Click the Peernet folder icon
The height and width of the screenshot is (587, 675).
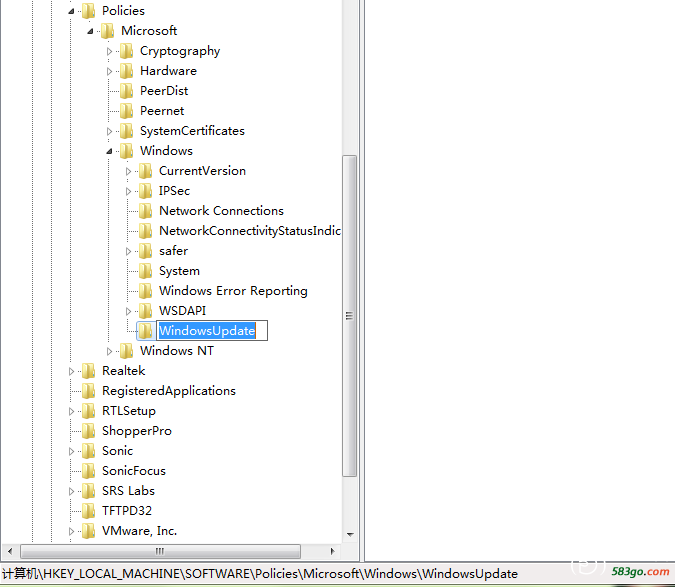tap(126, 111)
